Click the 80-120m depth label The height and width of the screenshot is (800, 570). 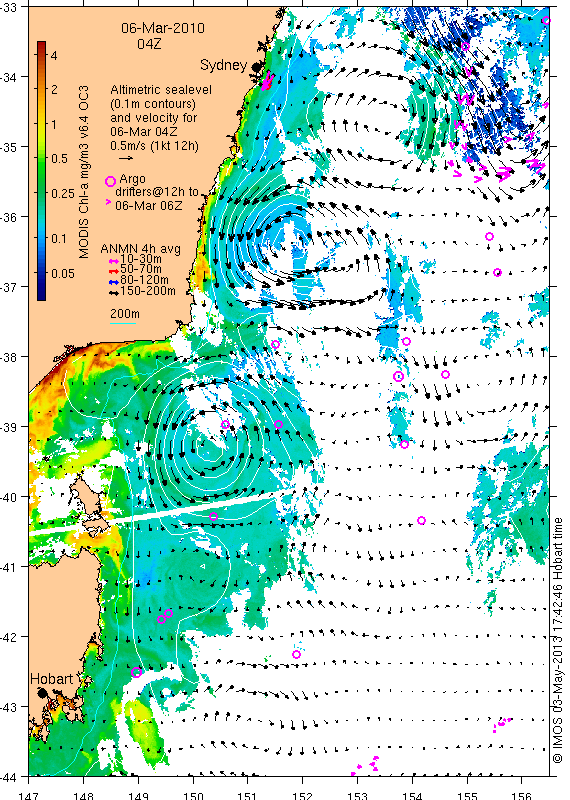click(x=144, y=280)
